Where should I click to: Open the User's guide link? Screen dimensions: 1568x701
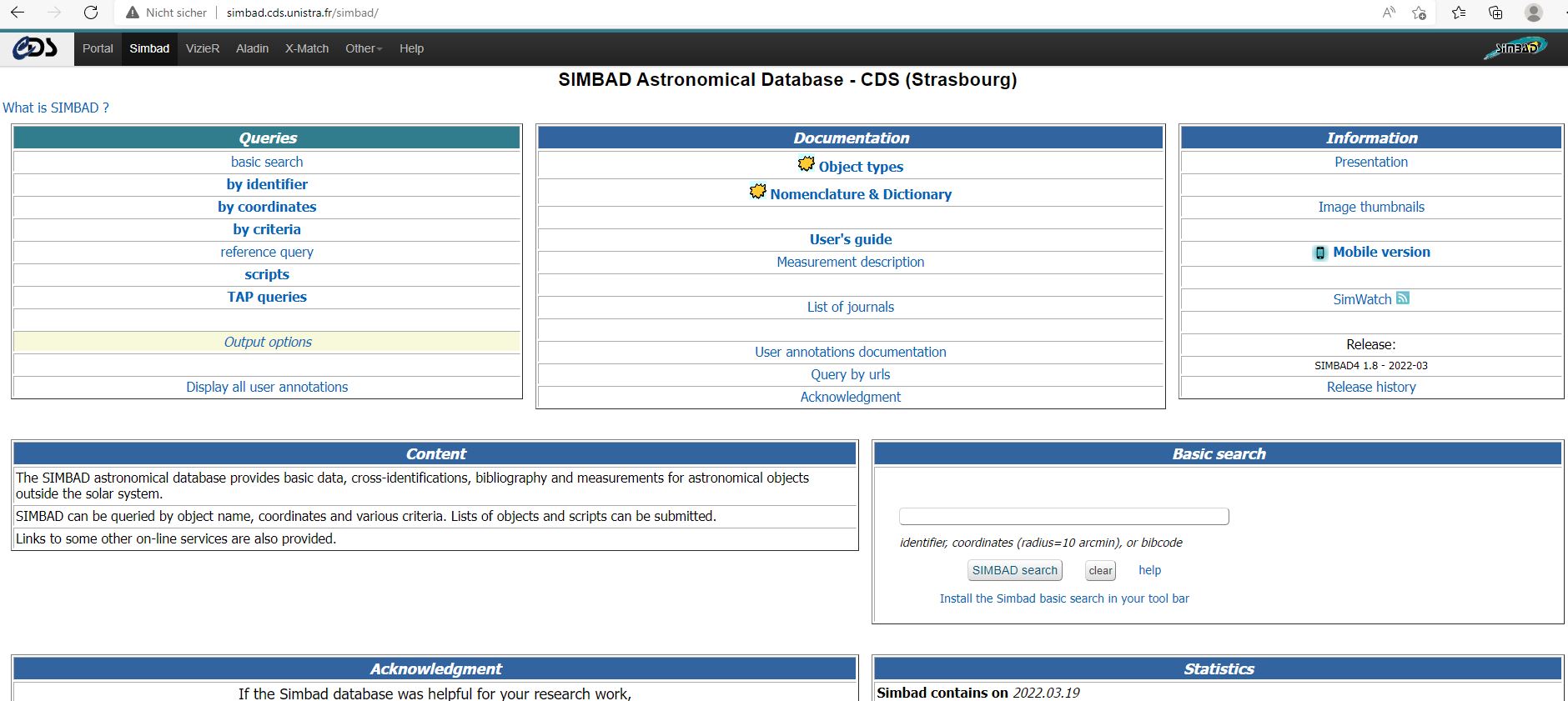pos(851,239)
